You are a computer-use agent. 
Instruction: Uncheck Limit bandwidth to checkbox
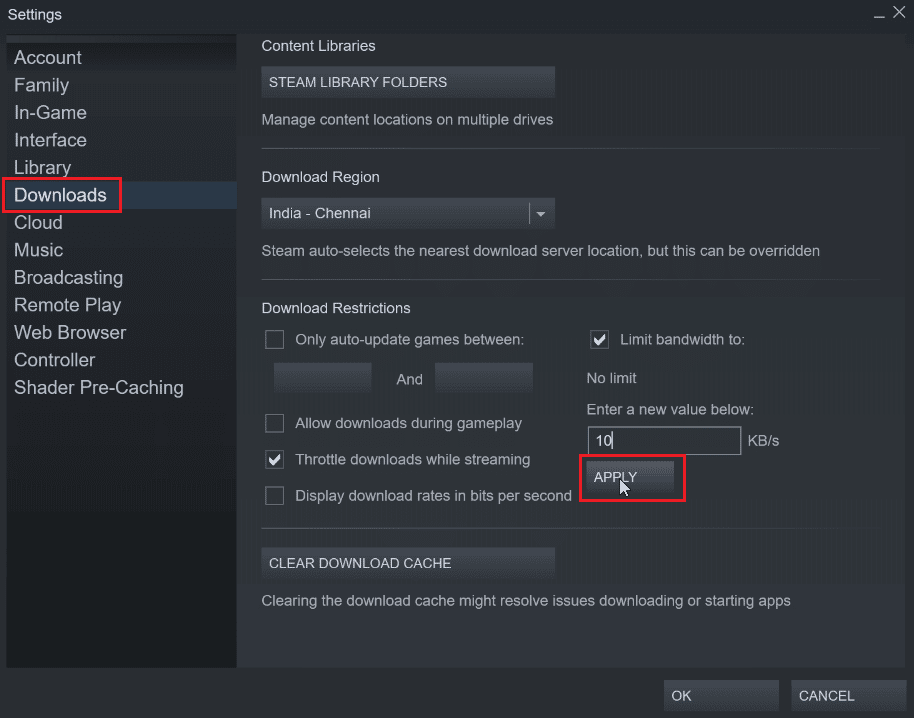point(599,339)
